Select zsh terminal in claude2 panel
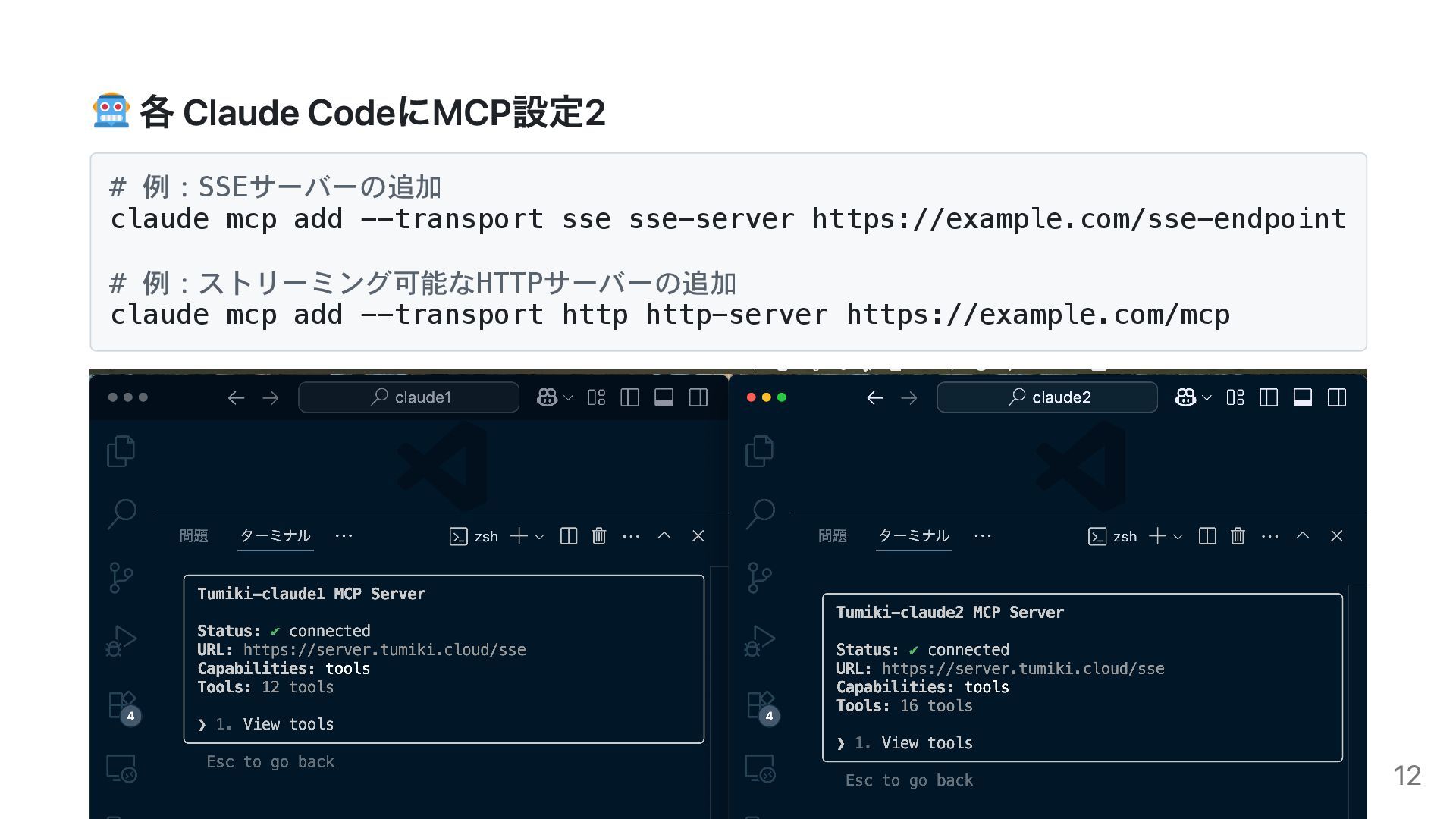The image size is (1456, 819). pos(1112,537)
